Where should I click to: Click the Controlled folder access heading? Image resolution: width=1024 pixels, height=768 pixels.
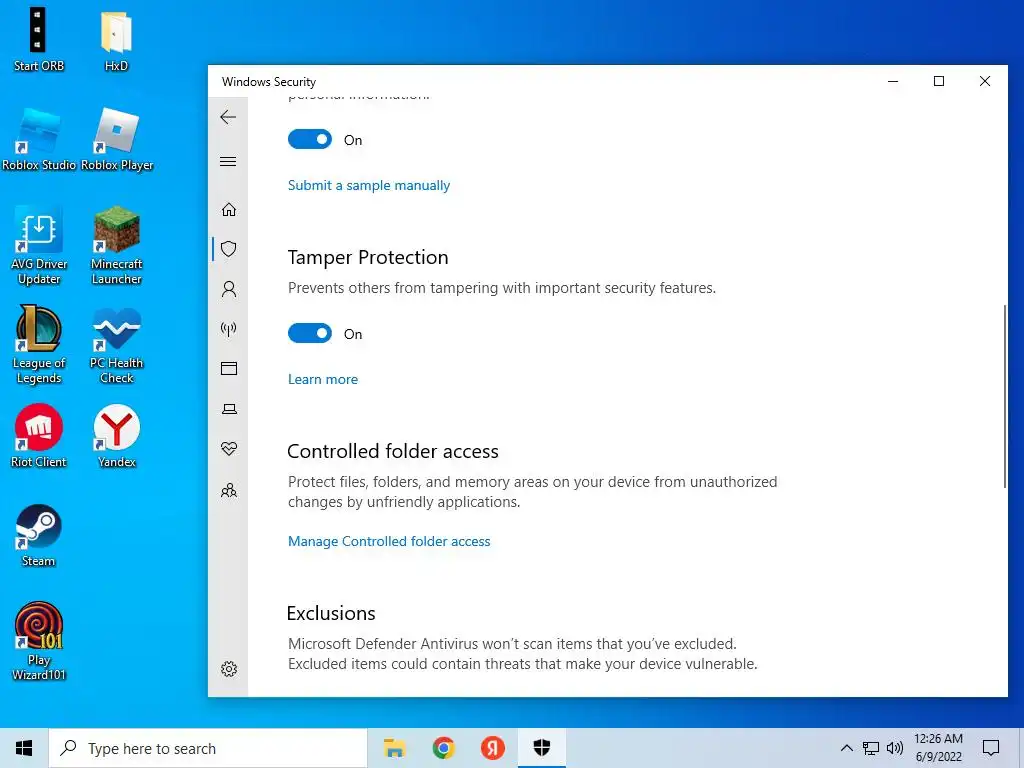(x=392, y=451)
